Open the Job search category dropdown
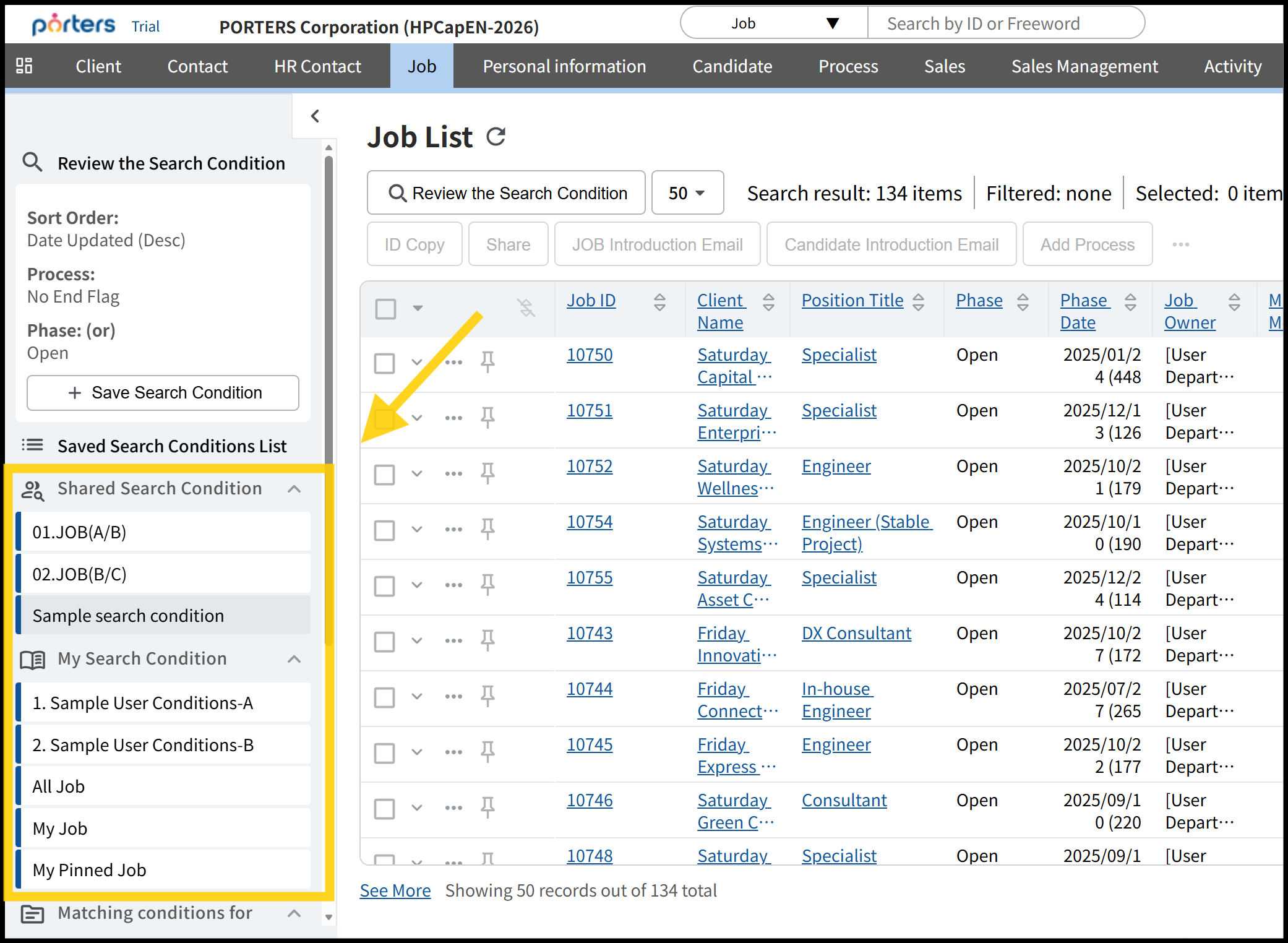Image resolution: width=1288 pixels, height=943 pixels. click(x=774, y=24)
